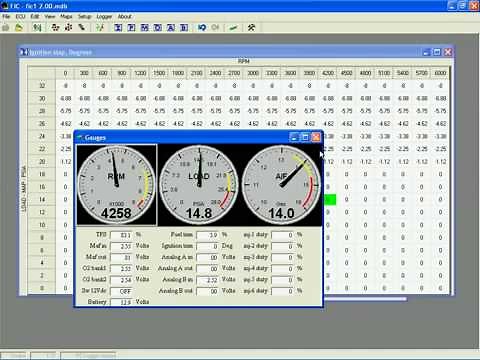The image size is (480, 360).
Task: Click the blue undo arrow icon
Action: coord(202,28)
